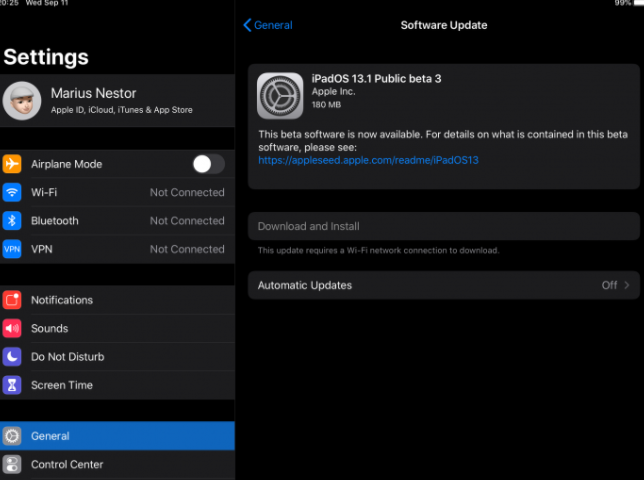
Task: Tap the Bluetooth 'Not Connected' status
Action: point(187,221)
